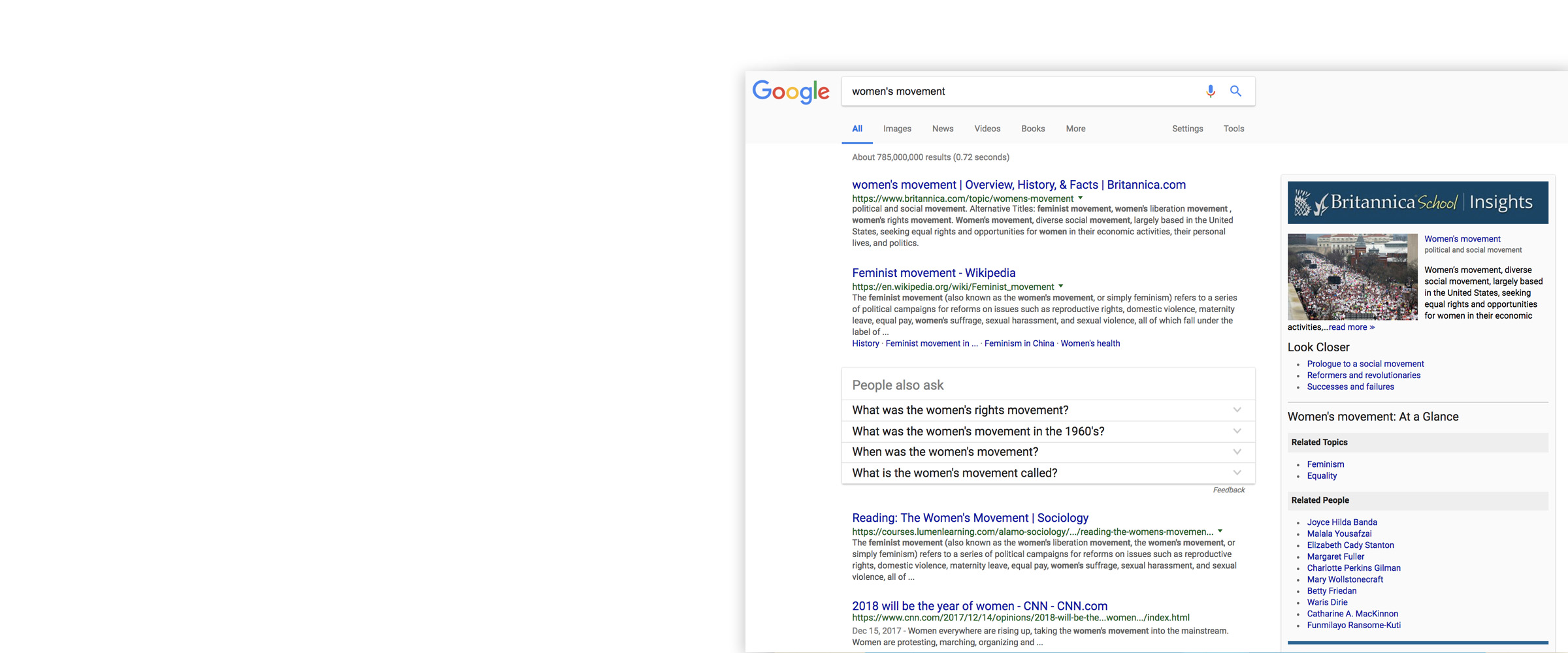This screenshot has height=653, width=1568.
Task: Click the cnn.com green URL text
Action: point(1021,618)
